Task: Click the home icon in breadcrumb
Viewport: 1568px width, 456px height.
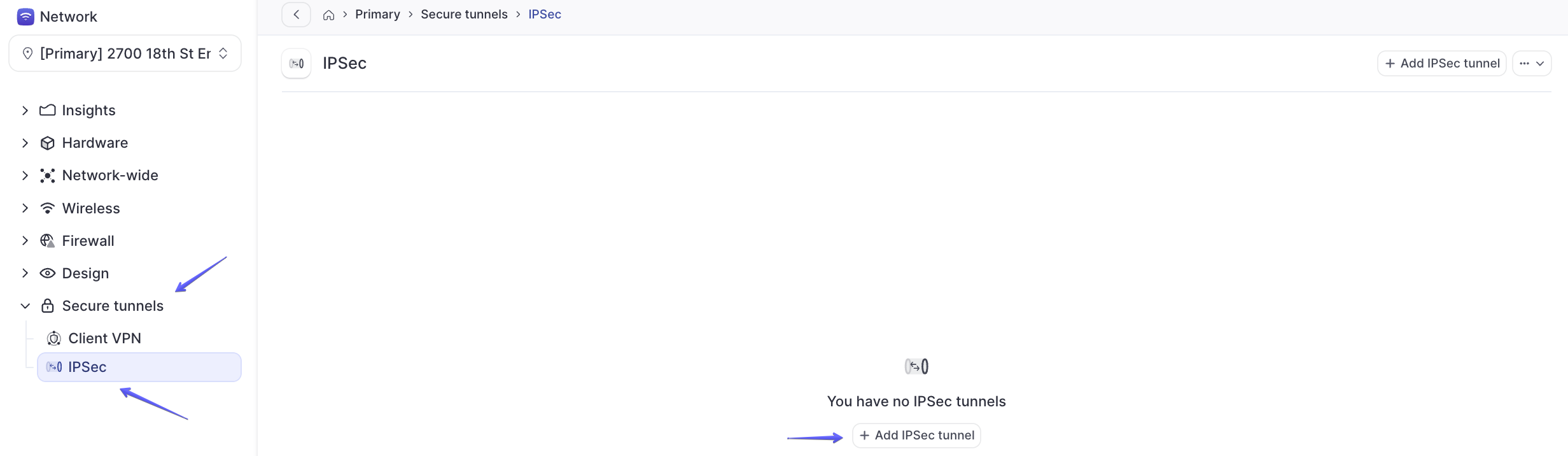Action: pos(328,15)
